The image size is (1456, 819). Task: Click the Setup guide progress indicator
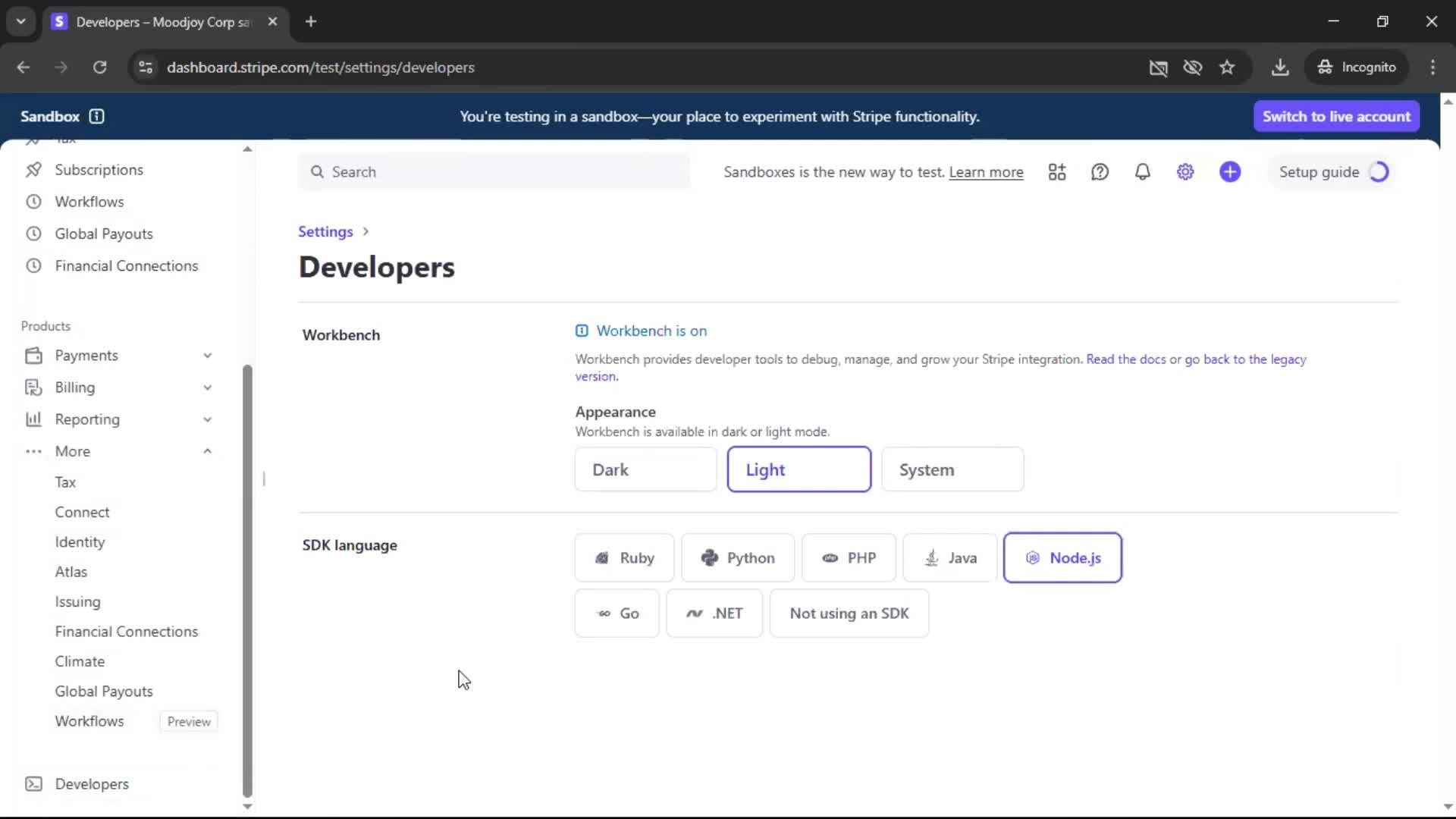tap(1379, 172)
